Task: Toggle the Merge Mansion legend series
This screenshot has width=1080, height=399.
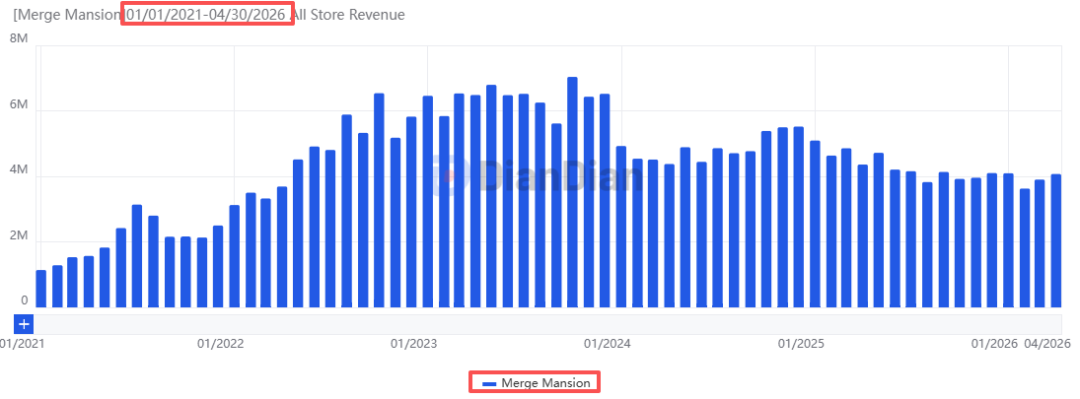Action: (x=536, y=382)
